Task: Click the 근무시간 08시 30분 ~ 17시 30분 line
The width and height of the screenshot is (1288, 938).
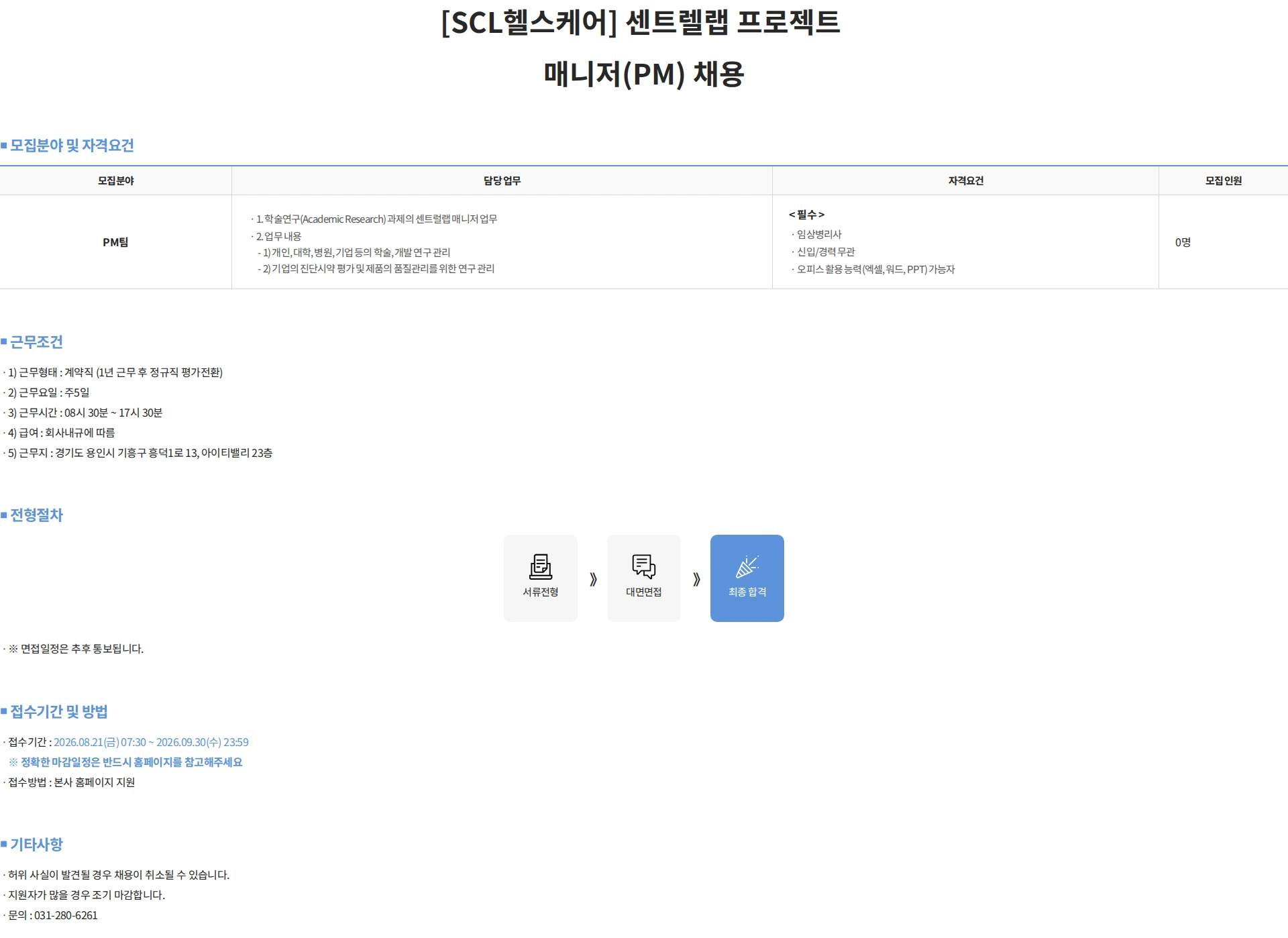Action: (x=83, y=413)
